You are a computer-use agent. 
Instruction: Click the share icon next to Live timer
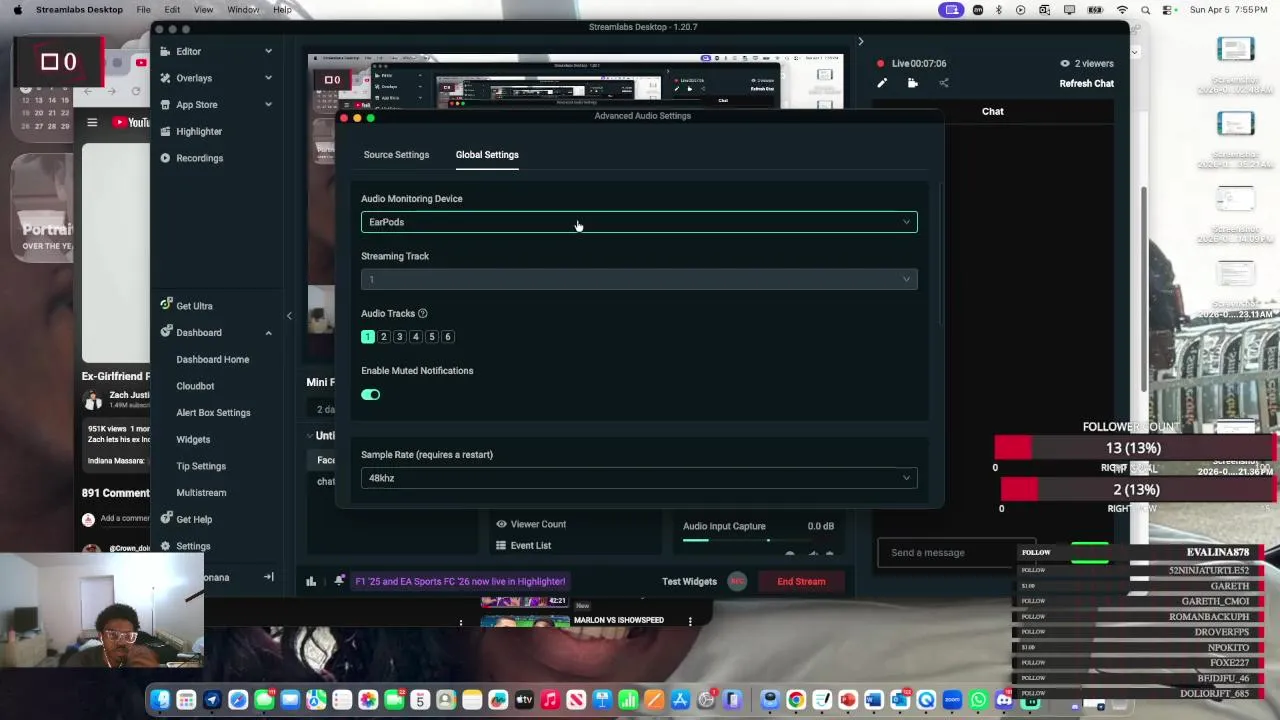pos(943,83)
